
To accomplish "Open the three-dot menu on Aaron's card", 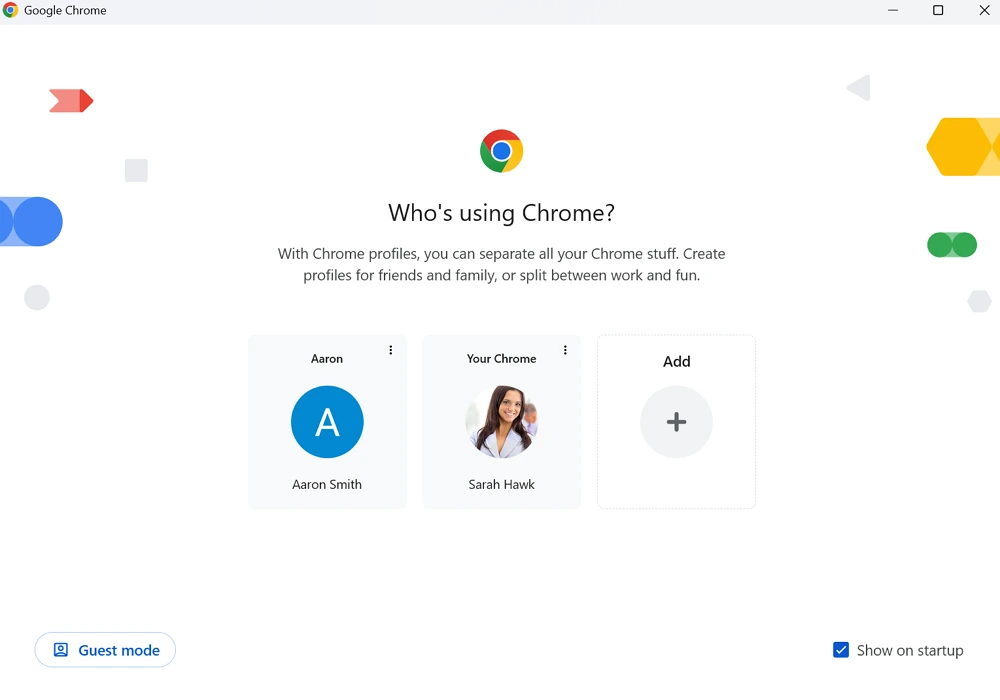I will pos(390,350).
